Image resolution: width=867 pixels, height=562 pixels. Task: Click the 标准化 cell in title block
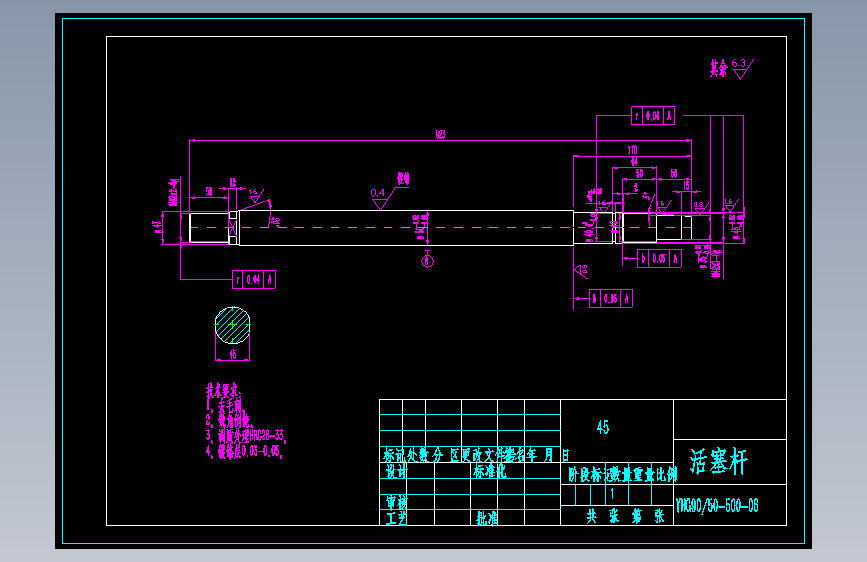point(489,471)
